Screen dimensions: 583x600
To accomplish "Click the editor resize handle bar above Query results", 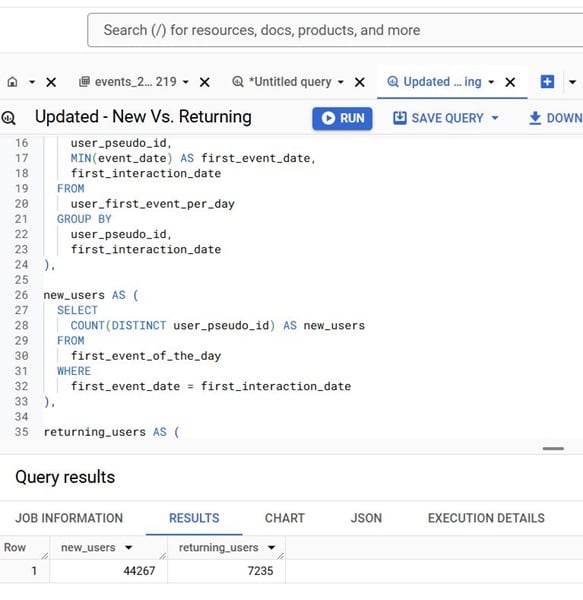I will (x=553, y=448).
